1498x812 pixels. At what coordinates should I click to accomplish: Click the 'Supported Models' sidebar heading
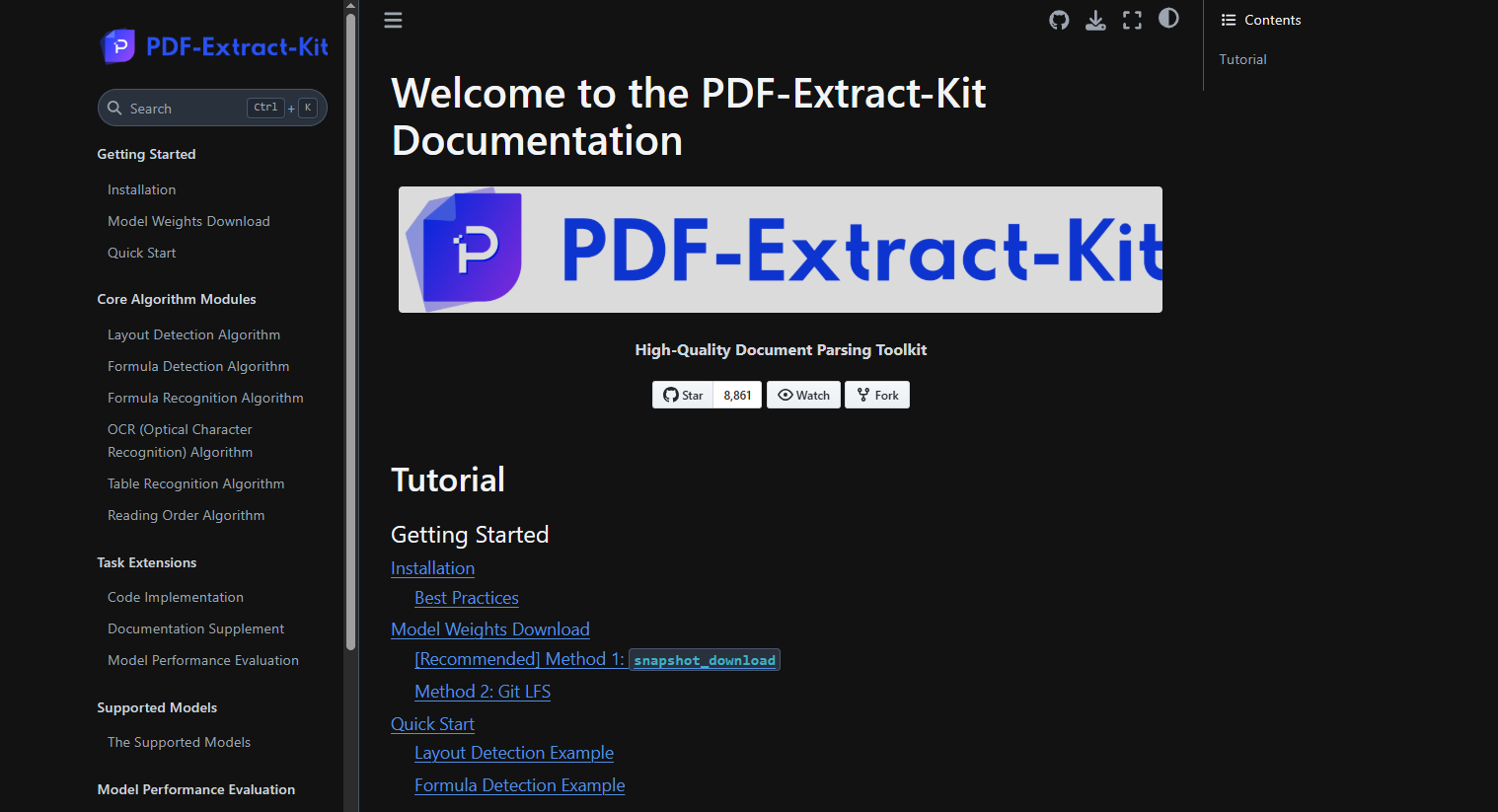157,707
